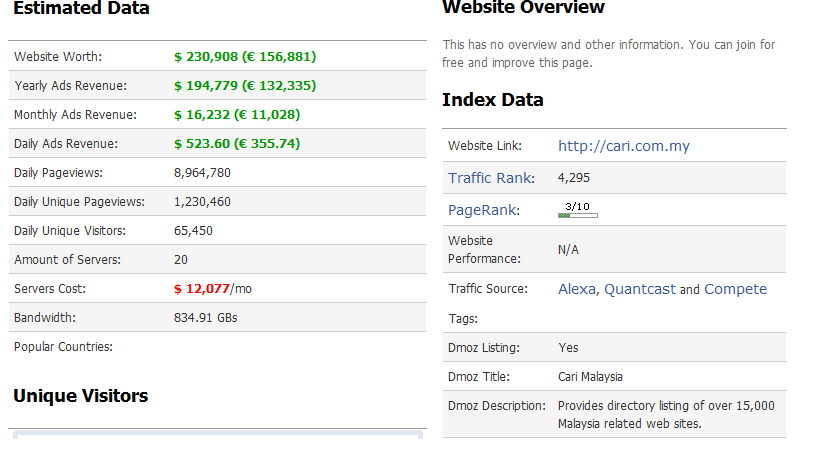Select the Daily Ads Revenue $523.60 value
The width and height of the screenshot is (819, 460).
click(x=236, y=144)
